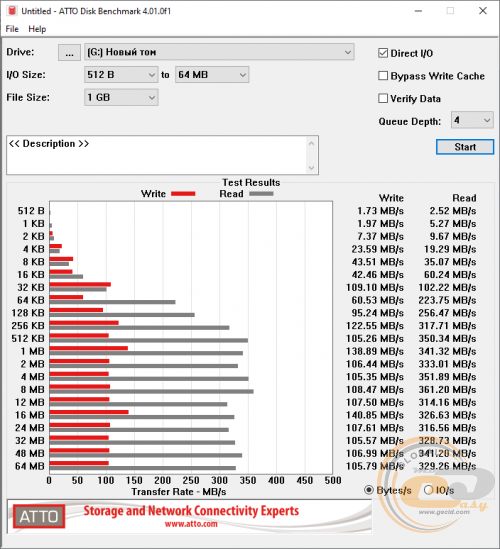Screen dimensions: 500x549
Task: Start the benchmark test
Action: tap(465, 147)
